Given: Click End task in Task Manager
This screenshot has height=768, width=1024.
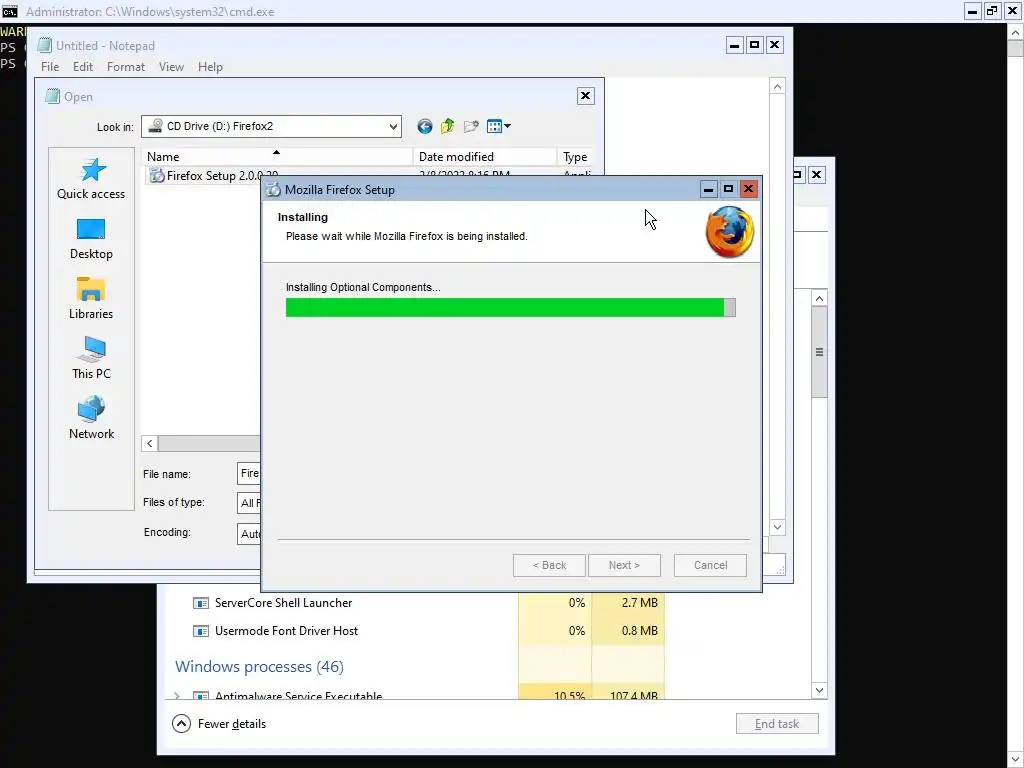Looking at the screenshot, I should [777, 724].
